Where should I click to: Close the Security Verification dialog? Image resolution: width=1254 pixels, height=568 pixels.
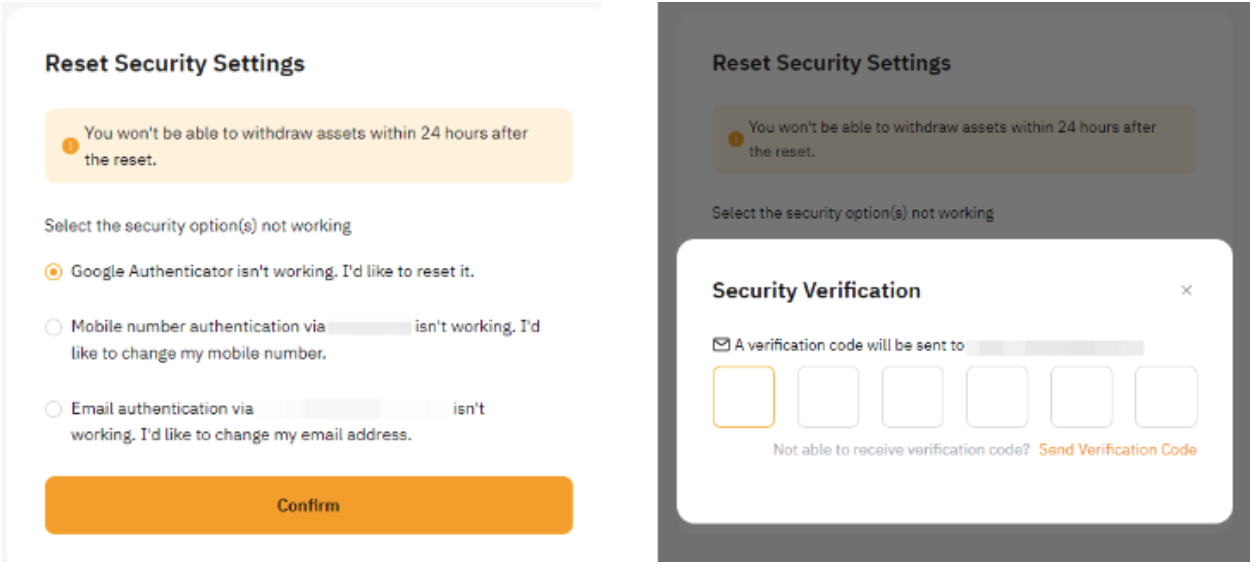(1186, 290)
